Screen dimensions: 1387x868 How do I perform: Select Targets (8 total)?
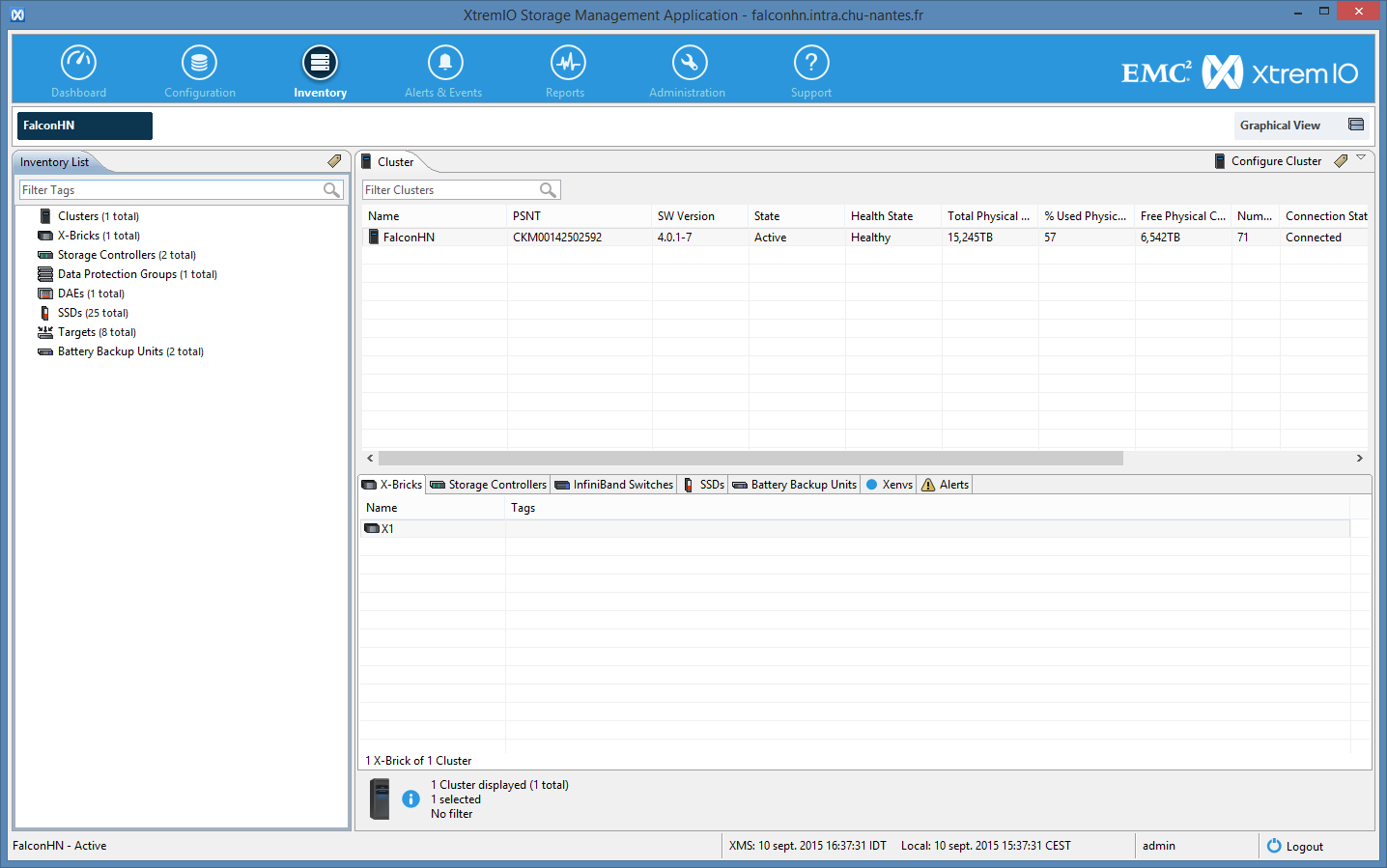[97, 332]
